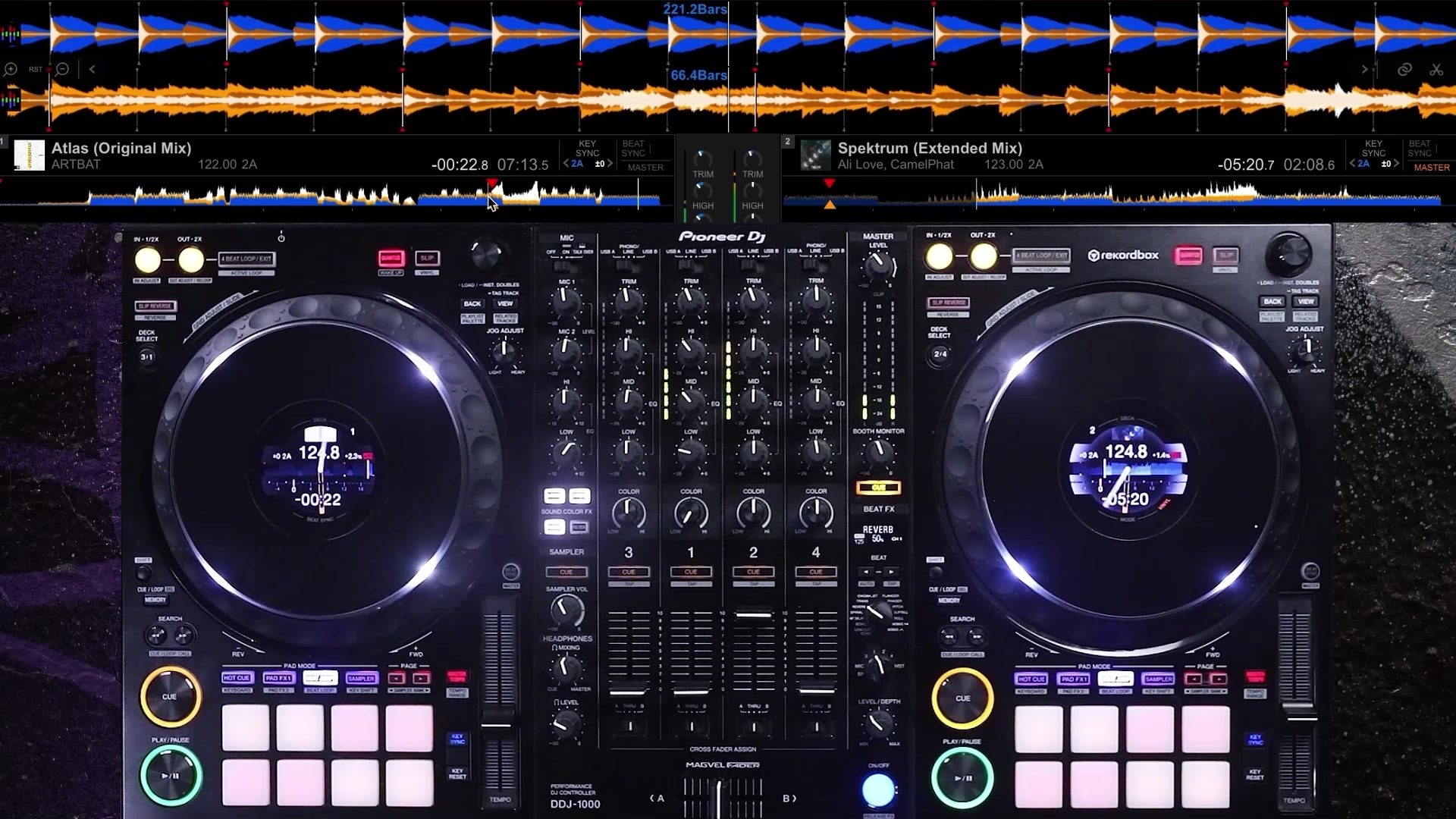The image size is (1456, 819).
Task: Switch left DECK SELECT 3/1 button
Action: click(x=147, y=356)
